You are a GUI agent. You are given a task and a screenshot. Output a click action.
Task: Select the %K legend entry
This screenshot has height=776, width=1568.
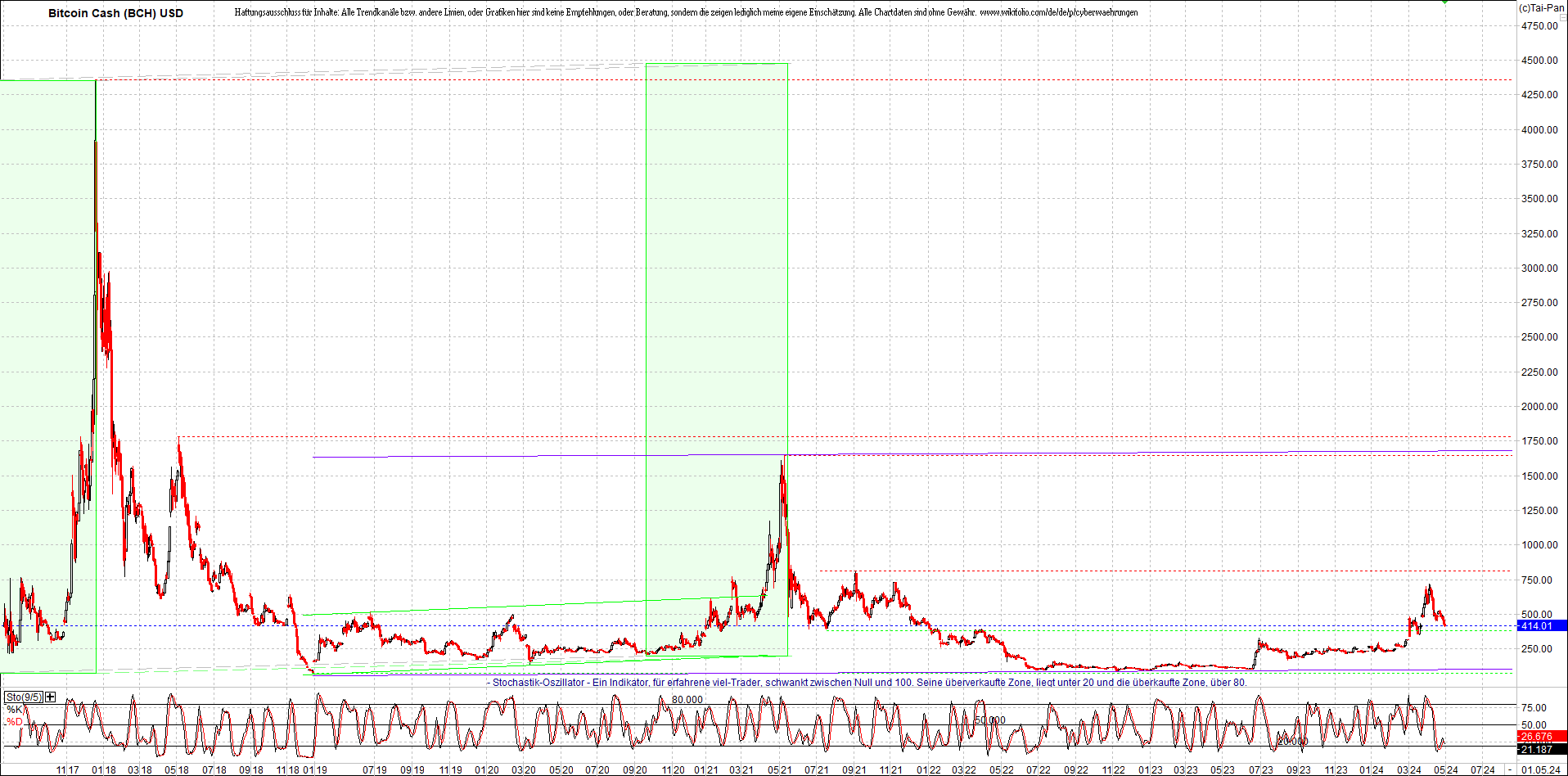[x=15, y=709]
